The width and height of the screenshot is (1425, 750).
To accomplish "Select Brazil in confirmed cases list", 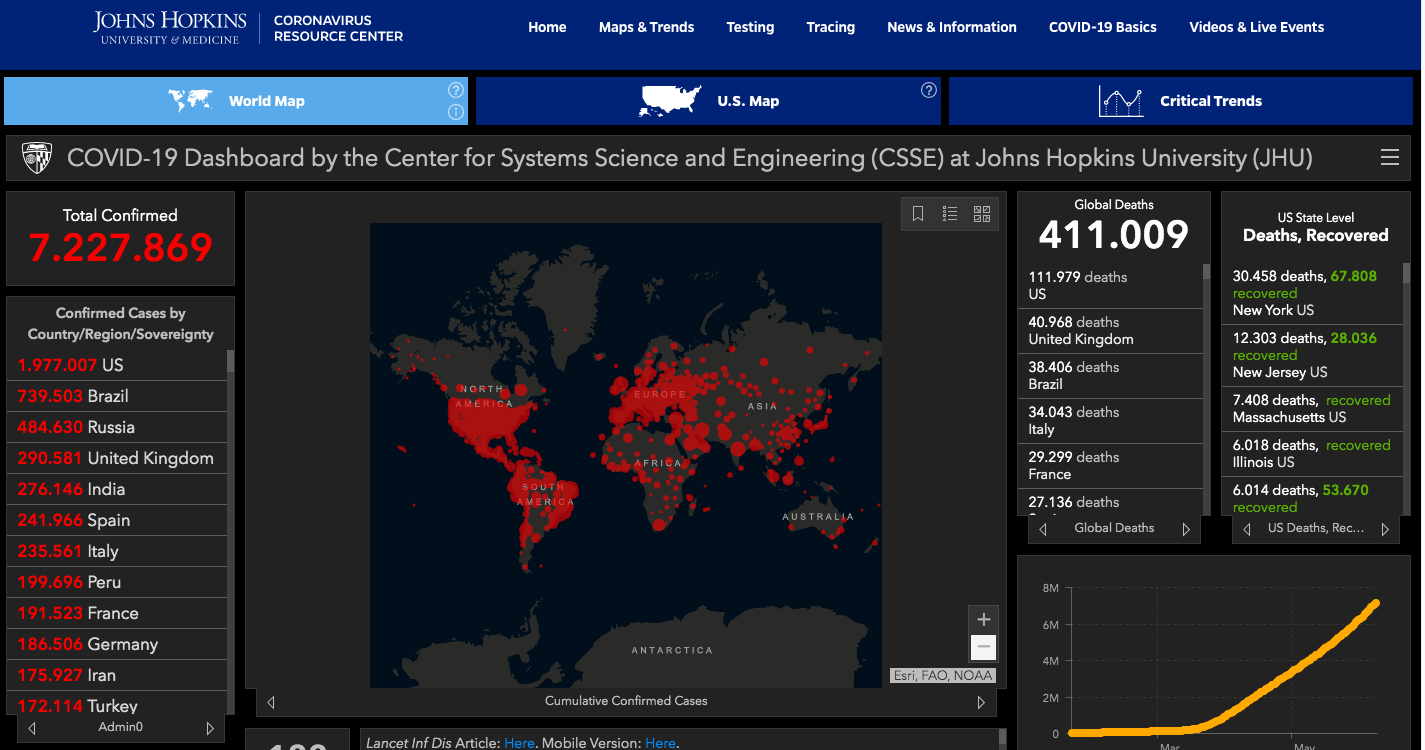I will tap(107, 396).
